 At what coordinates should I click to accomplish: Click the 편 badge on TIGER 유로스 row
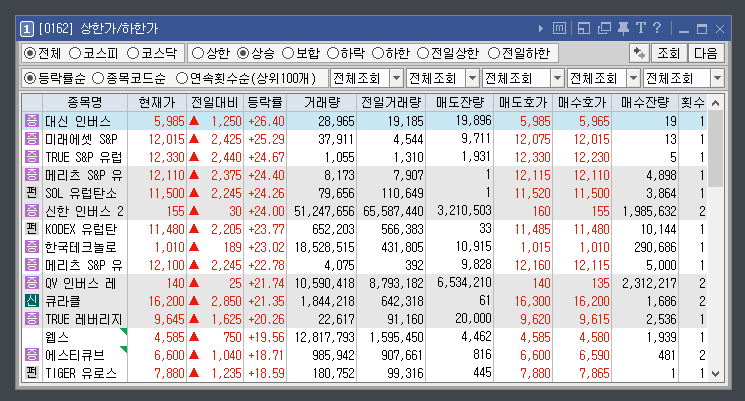point(31,373)
